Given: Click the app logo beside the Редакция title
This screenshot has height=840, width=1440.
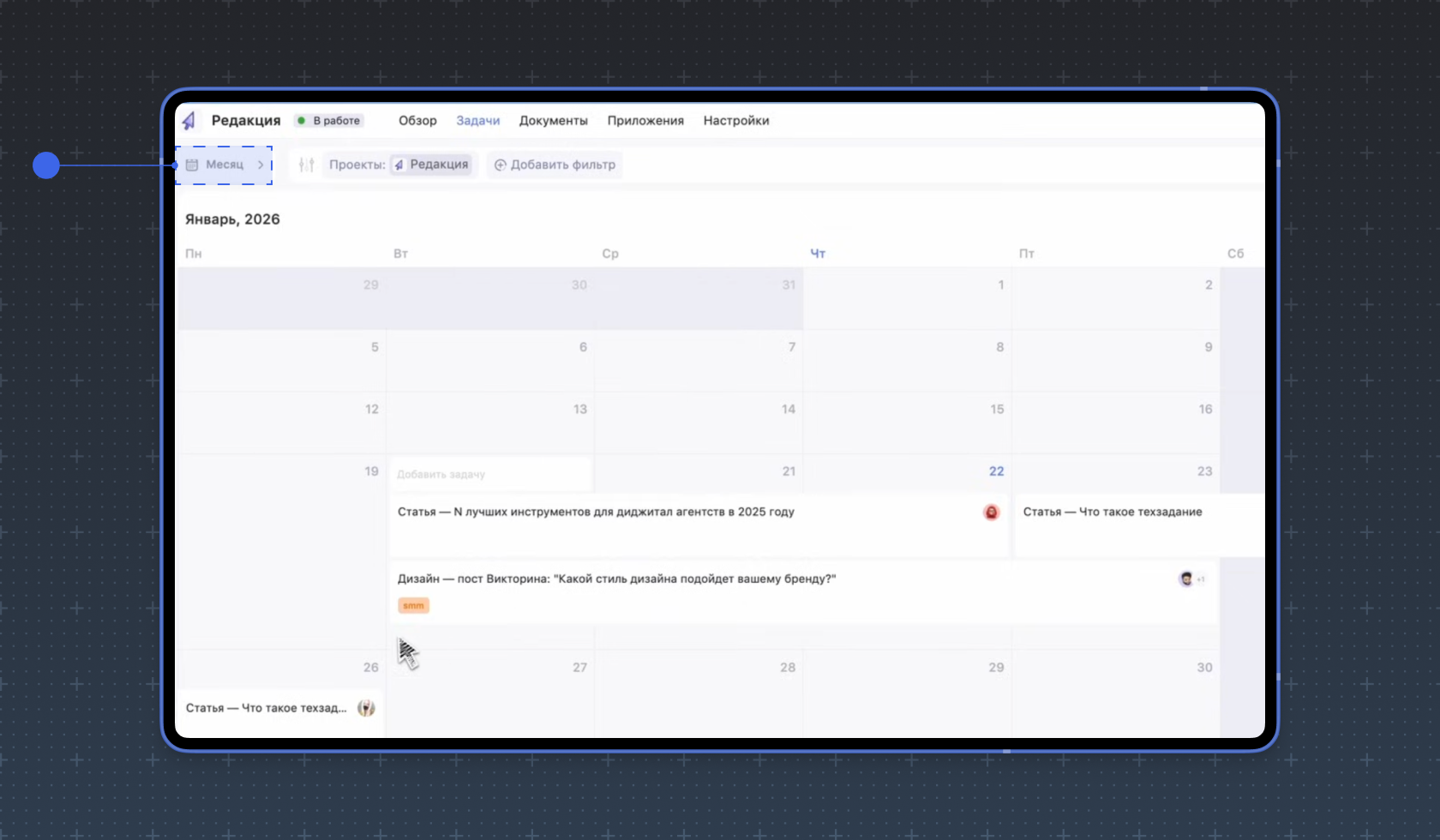Looking at the screenshot, I should tap(189, 121).
